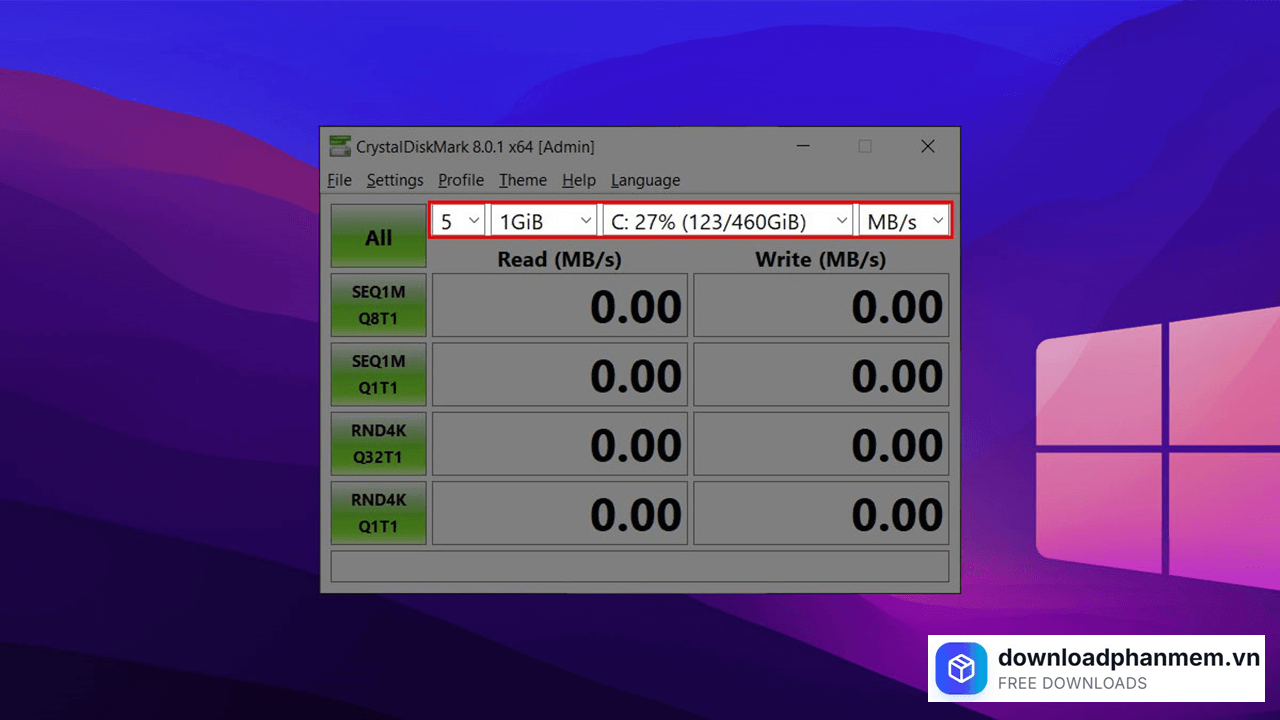Open the test count dropdown showing 5
The height and width of the screenshot is (720, 1280).
(460, 221)
